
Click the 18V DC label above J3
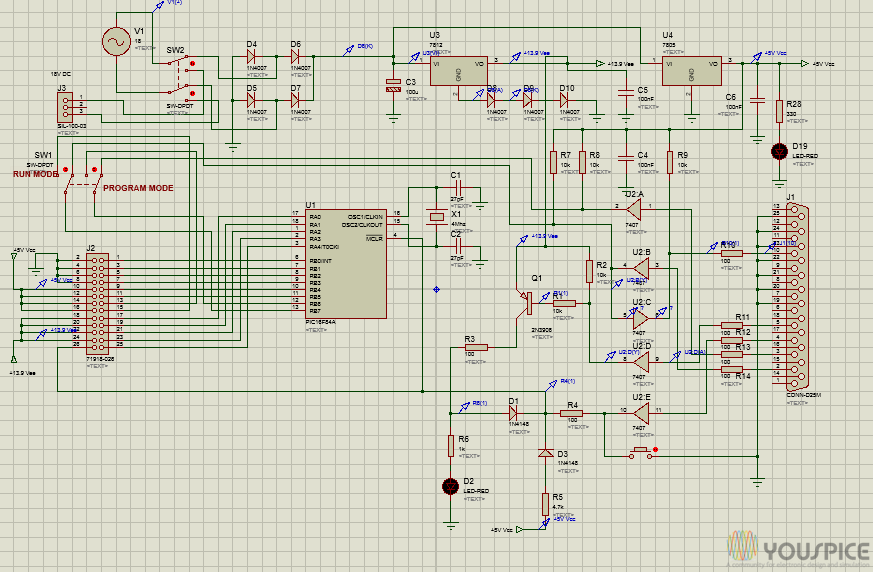[61, 74]
